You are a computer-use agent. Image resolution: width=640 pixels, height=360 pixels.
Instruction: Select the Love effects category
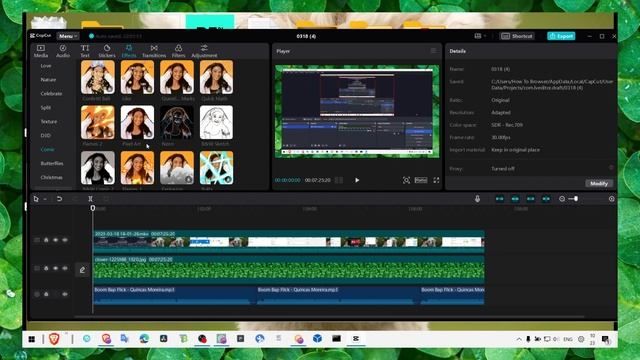pyautogui.click(x=46, y=66)
